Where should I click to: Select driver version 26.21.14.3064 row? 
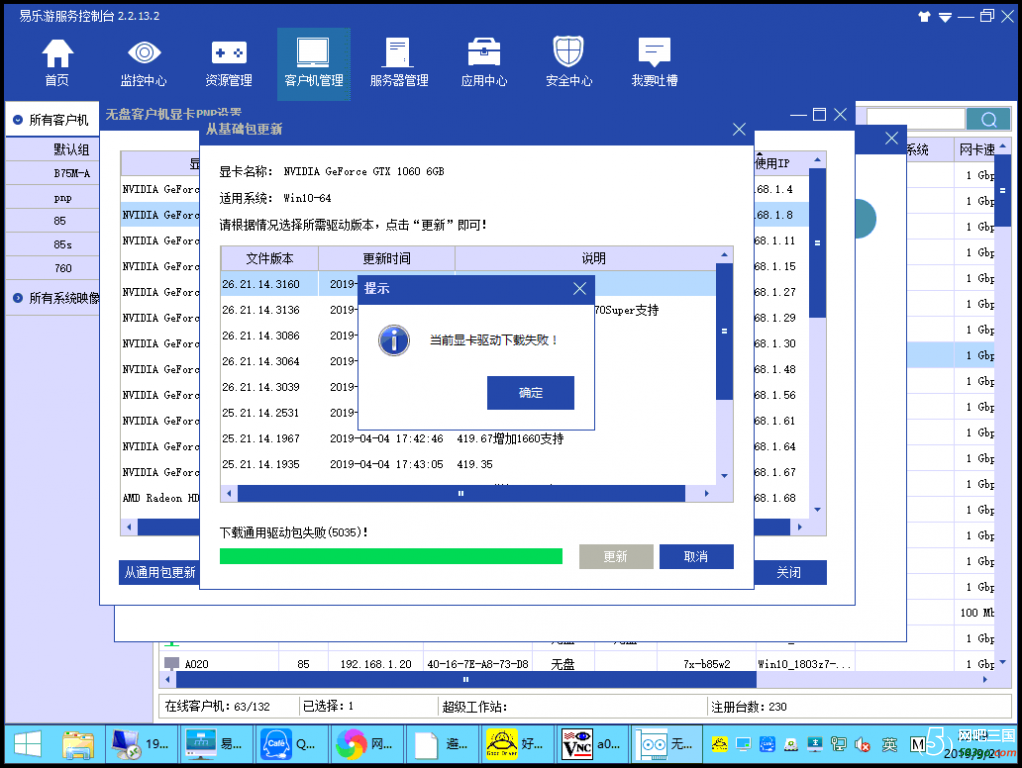tap(468, 361)
